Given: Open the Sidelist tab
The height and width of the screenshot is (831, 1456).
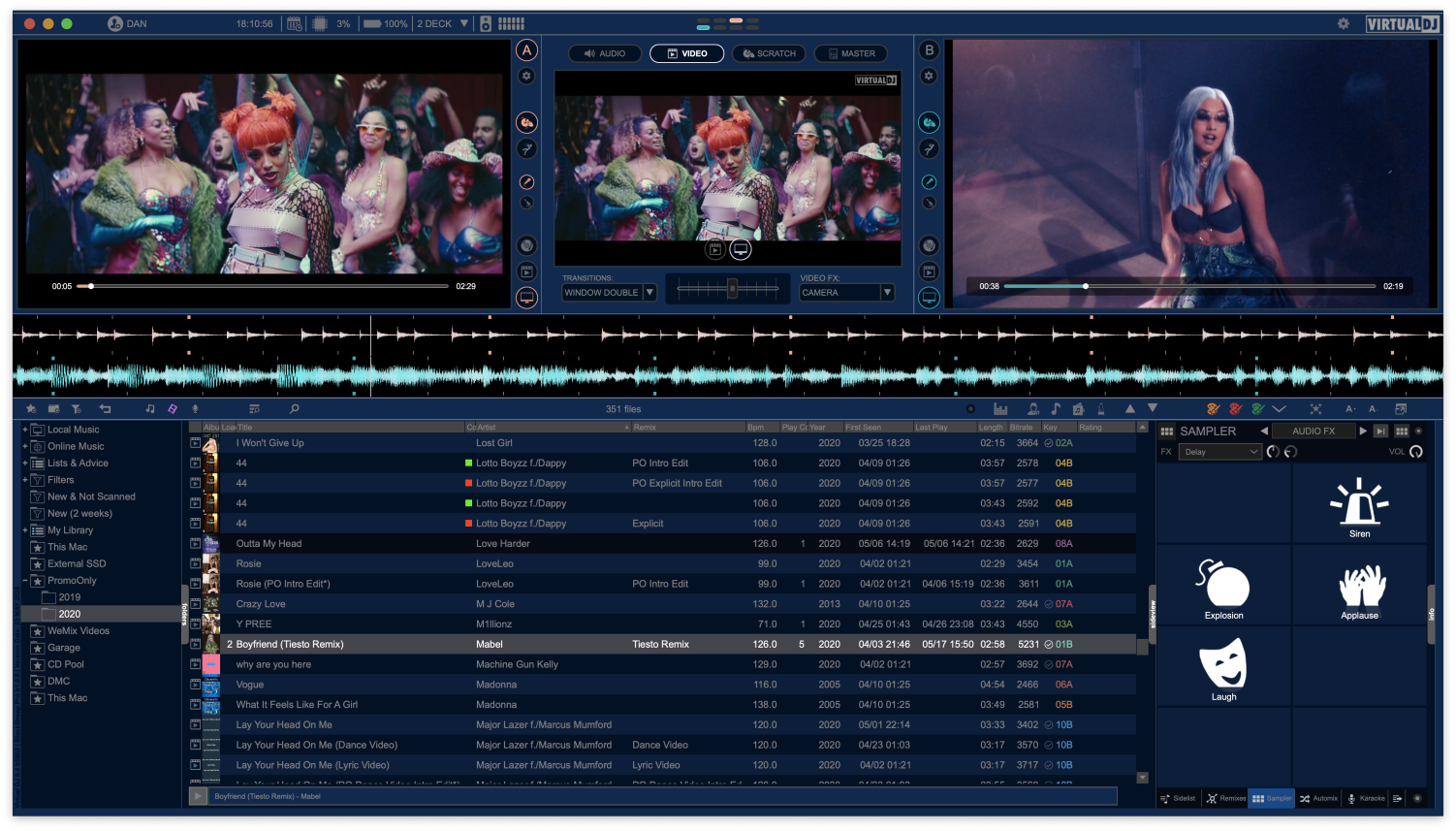Looking at the screenshot, I should pos(1178,799).
